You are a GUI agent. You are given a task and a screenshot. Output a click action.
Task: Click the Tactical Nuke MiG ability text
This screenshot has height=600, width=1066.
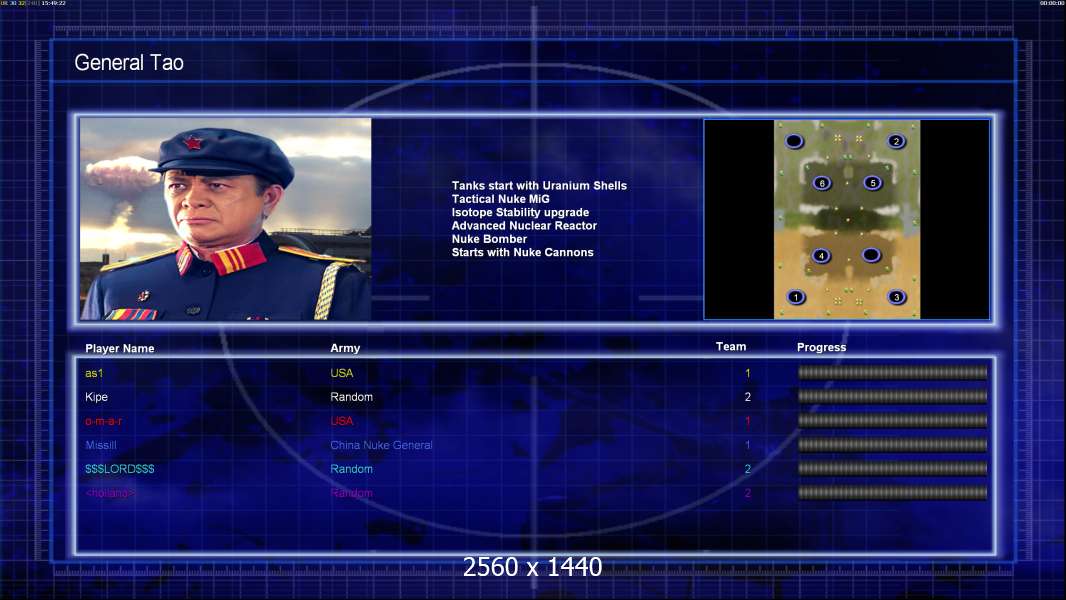click(500, 199)
